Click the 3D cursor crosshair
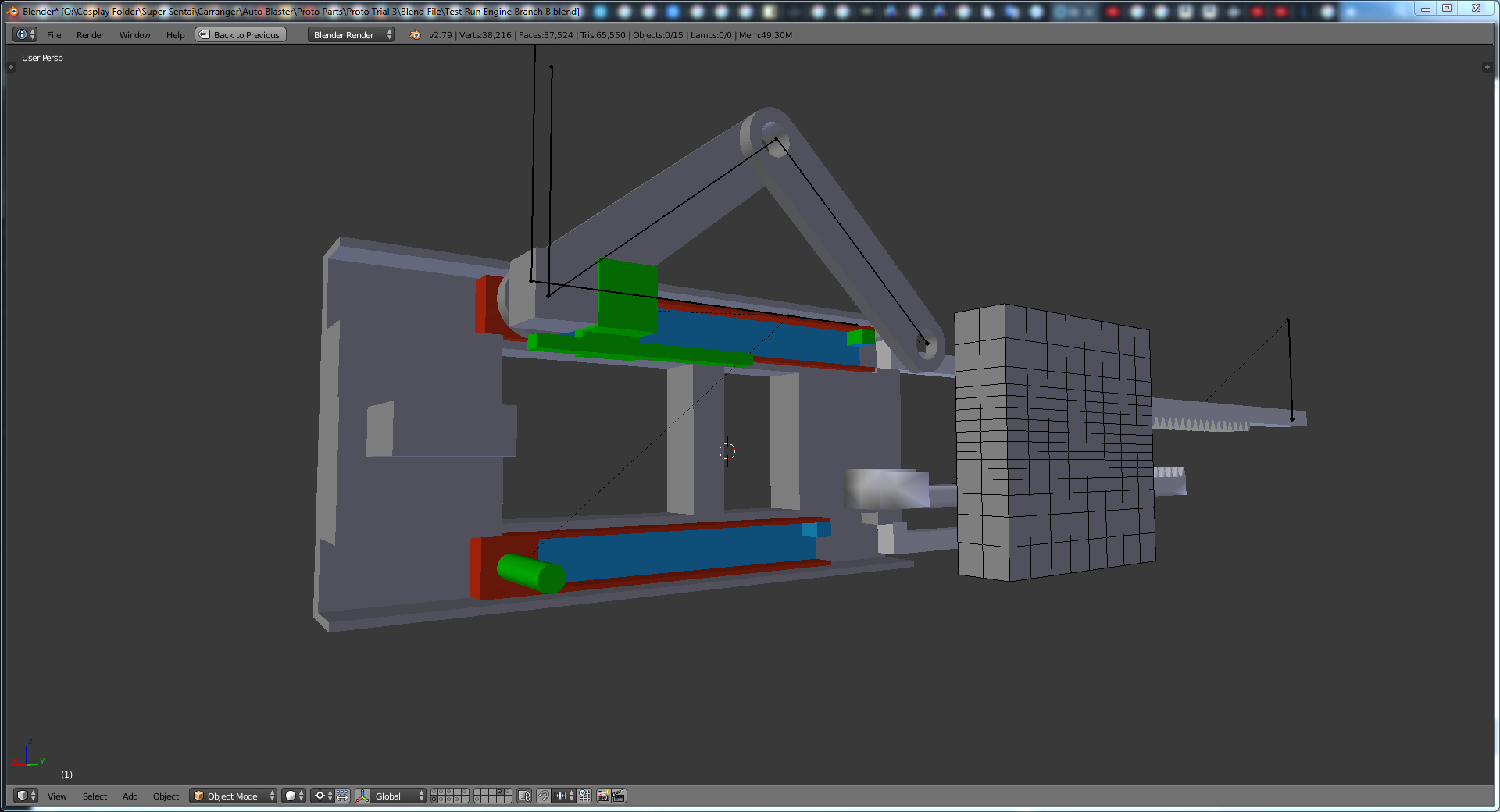The height and width of the screenshot is (812, 1500). 727,451
